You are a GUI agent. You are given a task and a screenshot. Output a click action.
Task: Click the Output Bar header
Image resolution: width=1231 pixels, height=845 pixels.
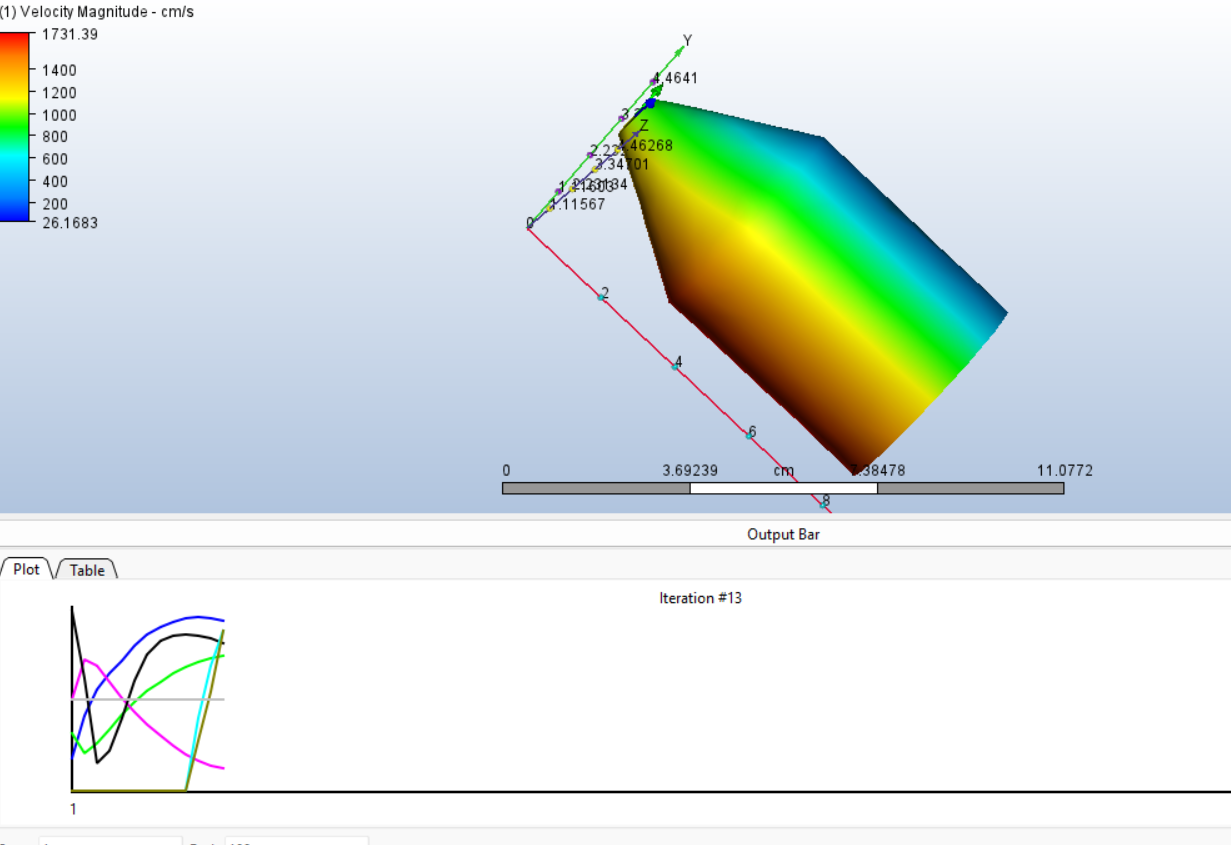[x=785, y=534]
